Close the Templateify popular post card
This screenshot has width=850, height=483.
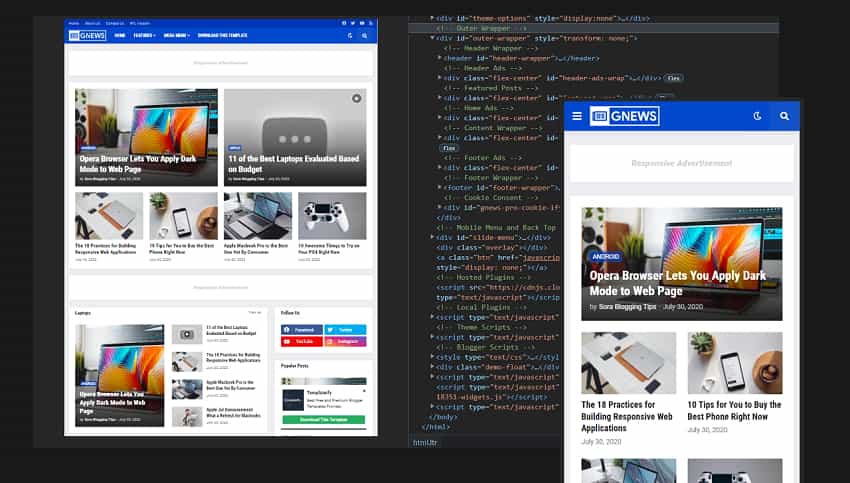pos(364,391)
